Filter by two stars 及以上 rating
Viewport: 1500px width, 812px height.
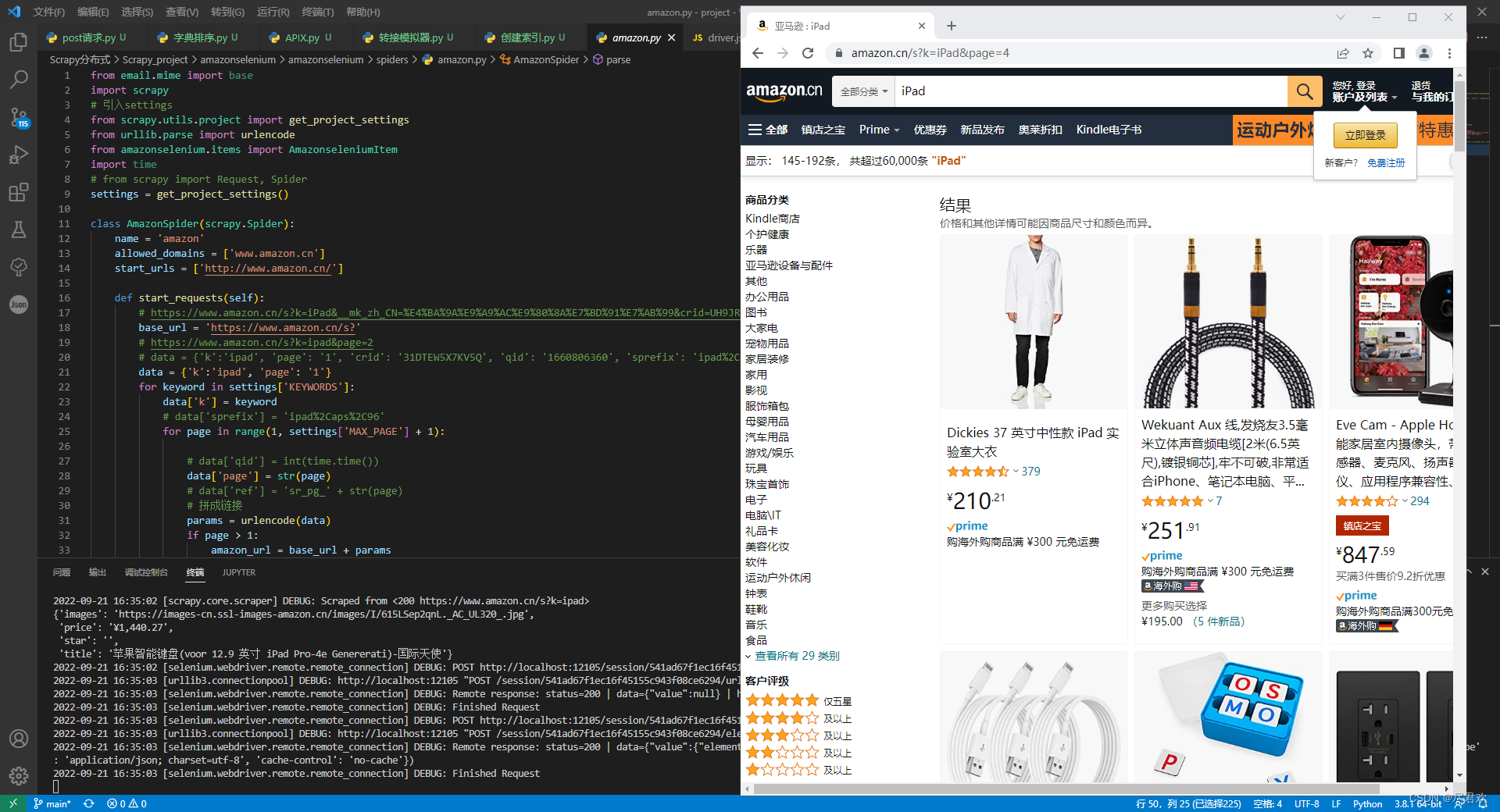tap(798, 753)
